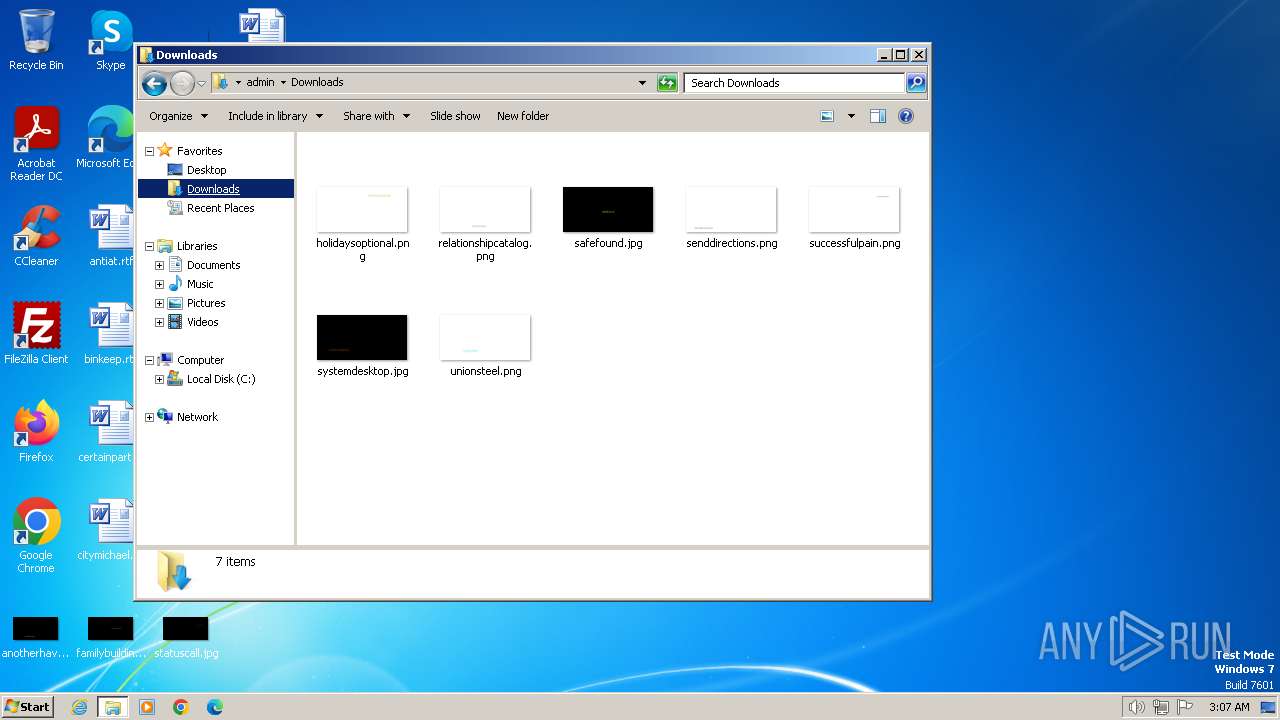The image size is (1280, 720).
Task: Expand the Videos library node
Action: click(x=159, y=322)
